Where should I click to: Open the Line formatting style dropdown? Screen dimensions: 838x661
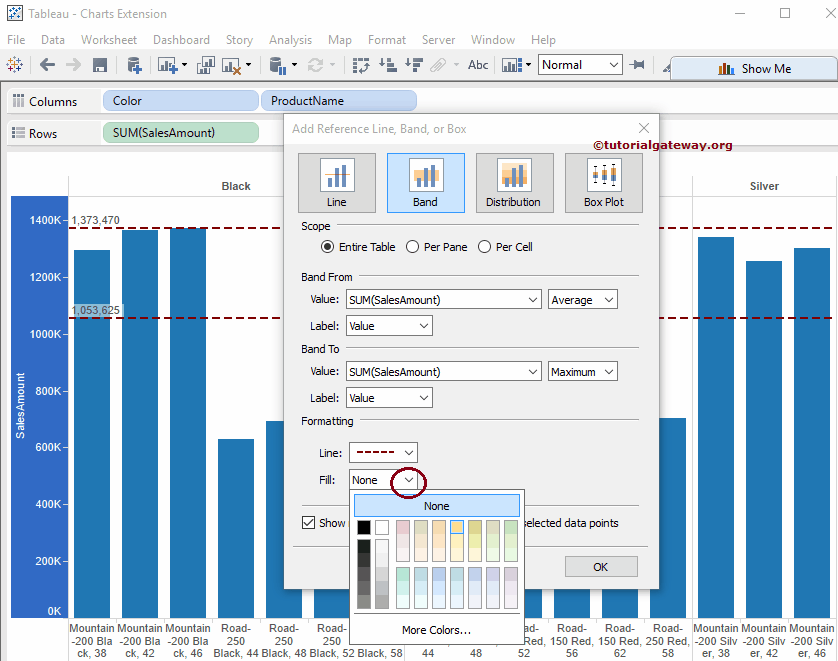pos(383,453)
